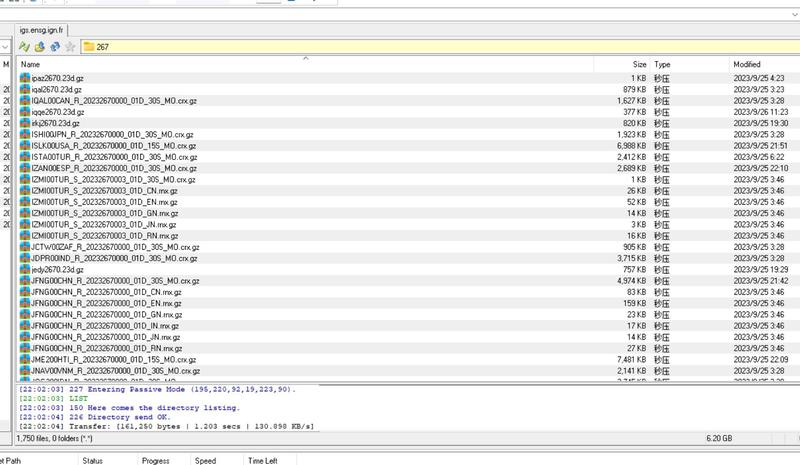This screenshot has width=800, height=465.
Task: Select file ISHI00JPN_R_20232670000_01D_30S_MO.crx.gz
Action: [x=114, y=134]
